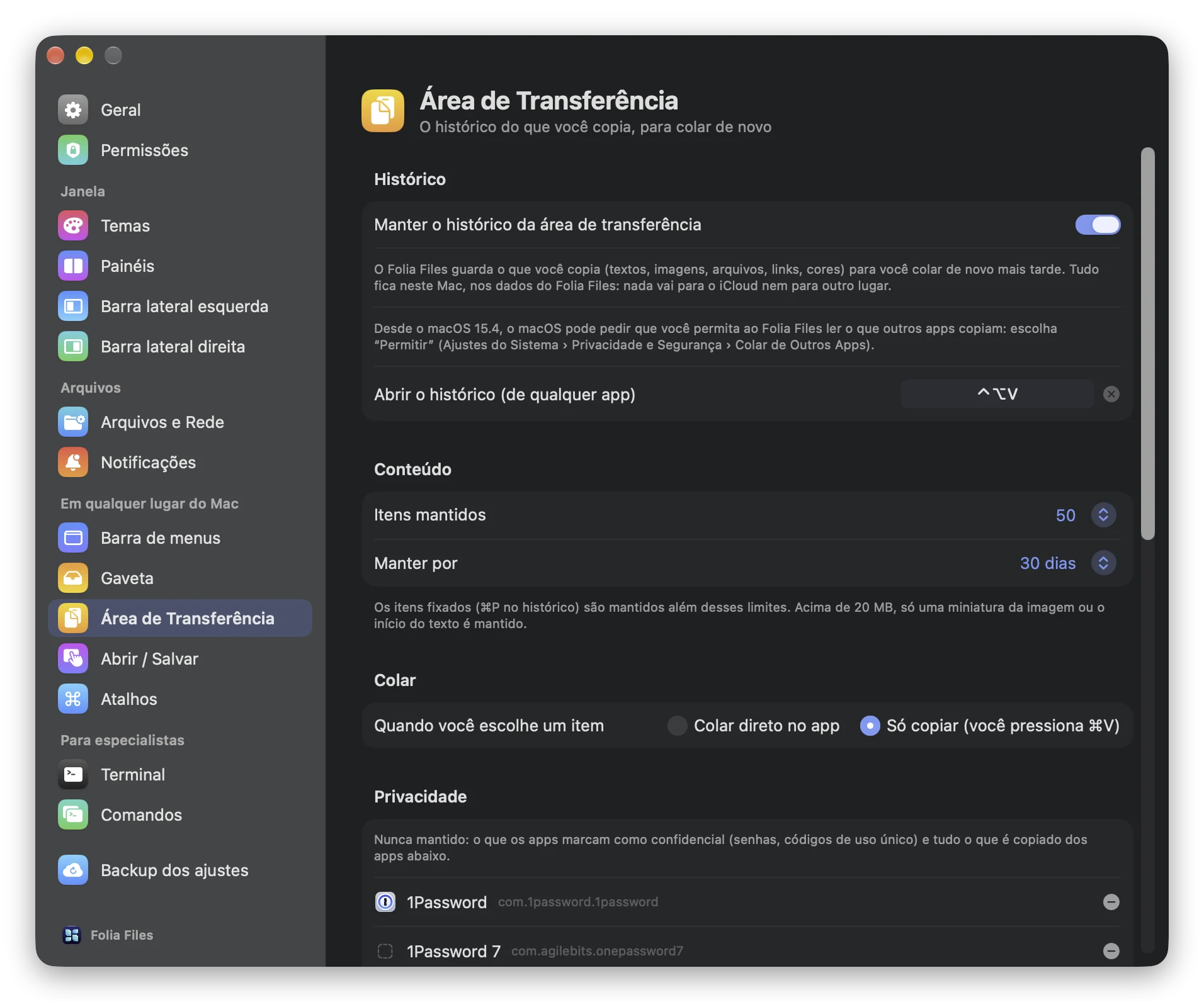
Task: Click the Arquivos e Rede folder icon
Action: point(73,422)
